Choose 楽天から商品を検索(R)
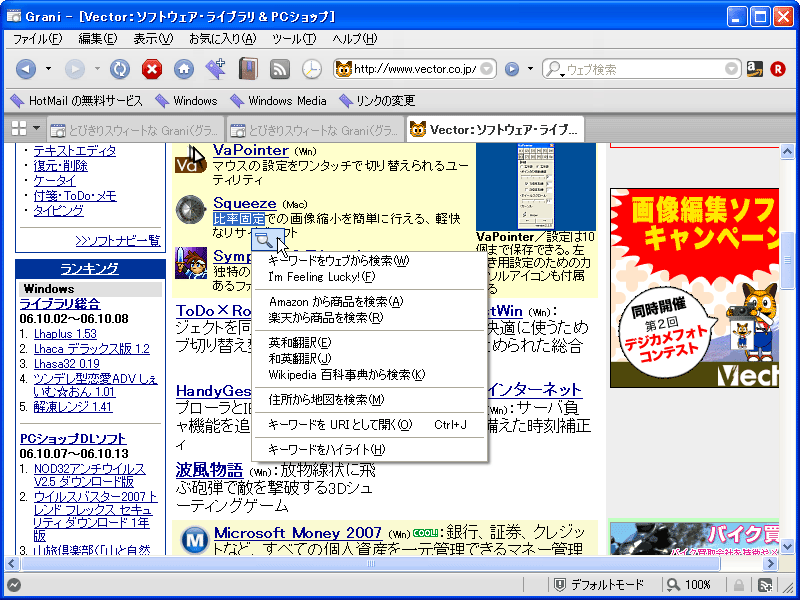This screenshot has height=600, width=800. coord(369,318)
